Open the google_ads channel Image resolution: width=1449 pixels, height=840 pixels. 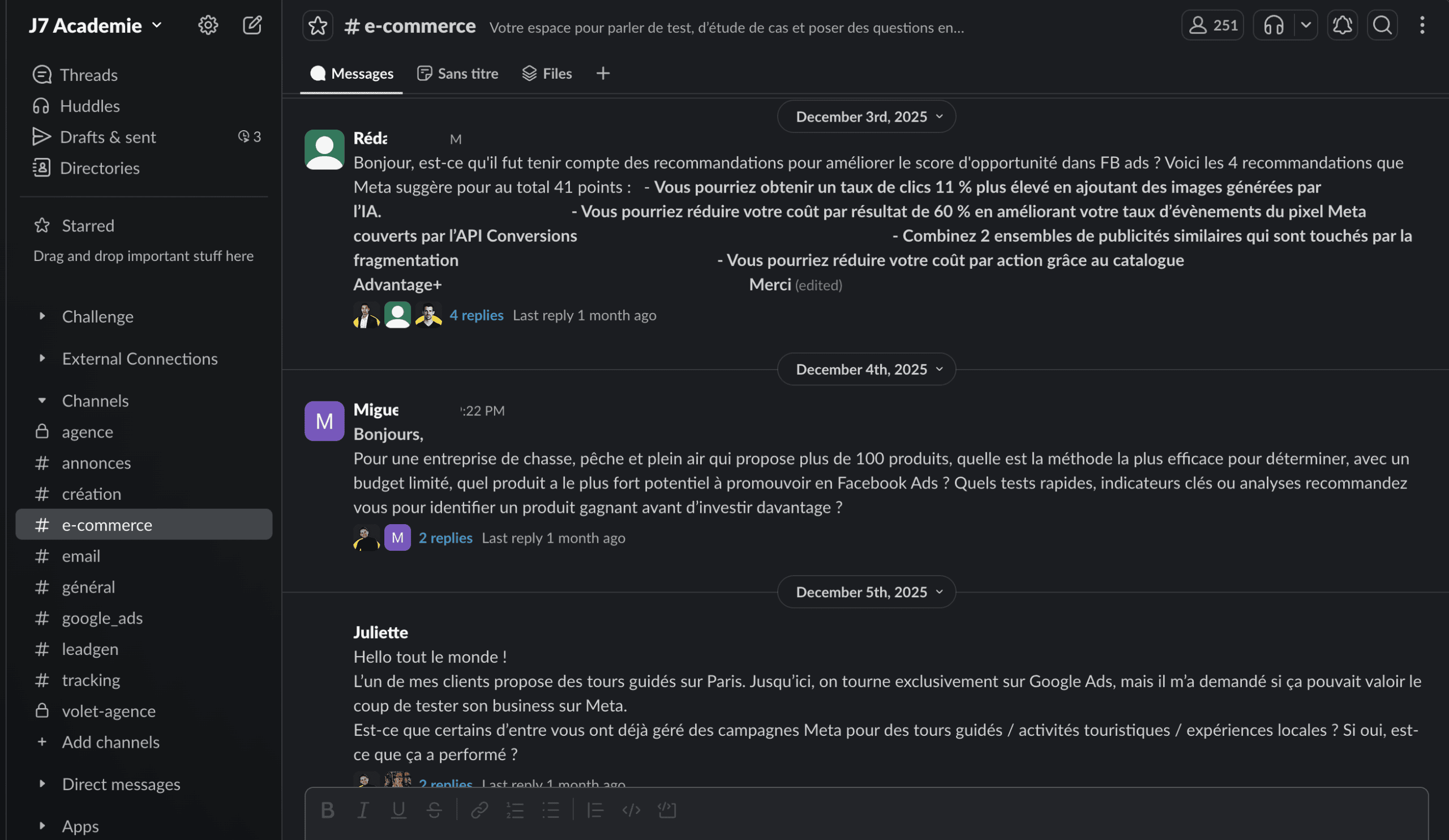coord(102,618)
